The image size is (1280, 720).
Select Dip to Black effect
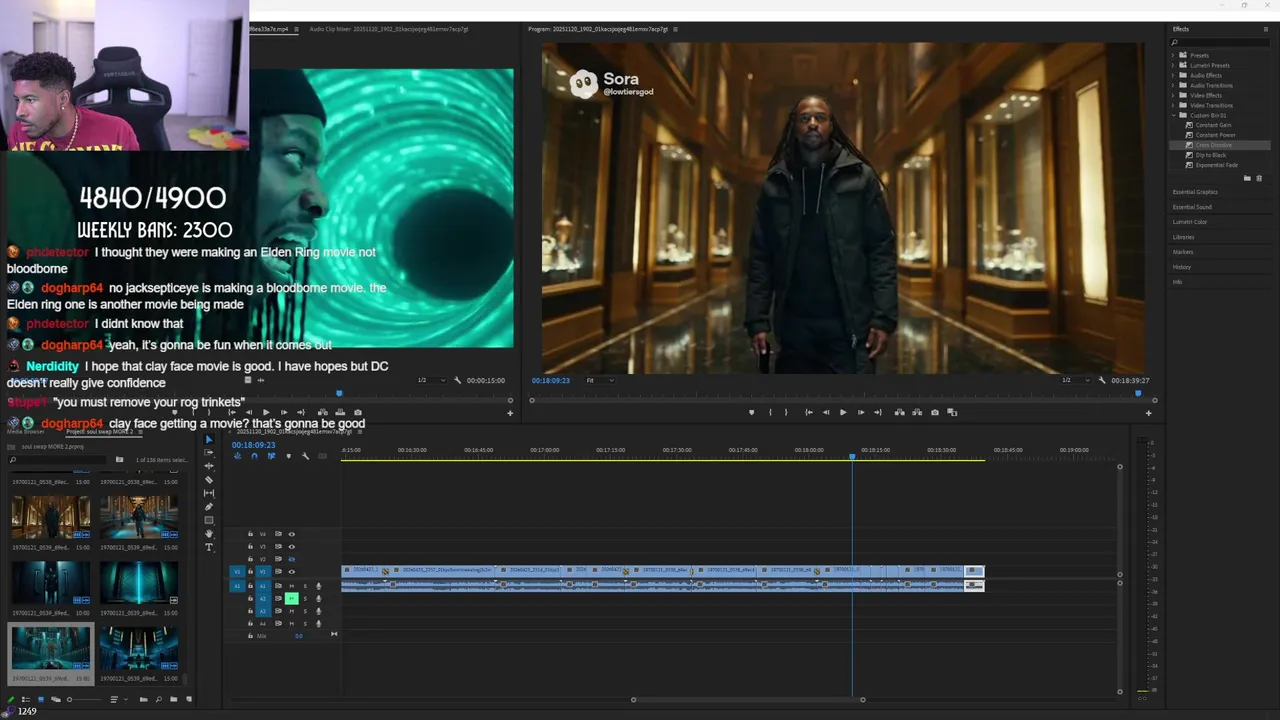coord(1210,155)
